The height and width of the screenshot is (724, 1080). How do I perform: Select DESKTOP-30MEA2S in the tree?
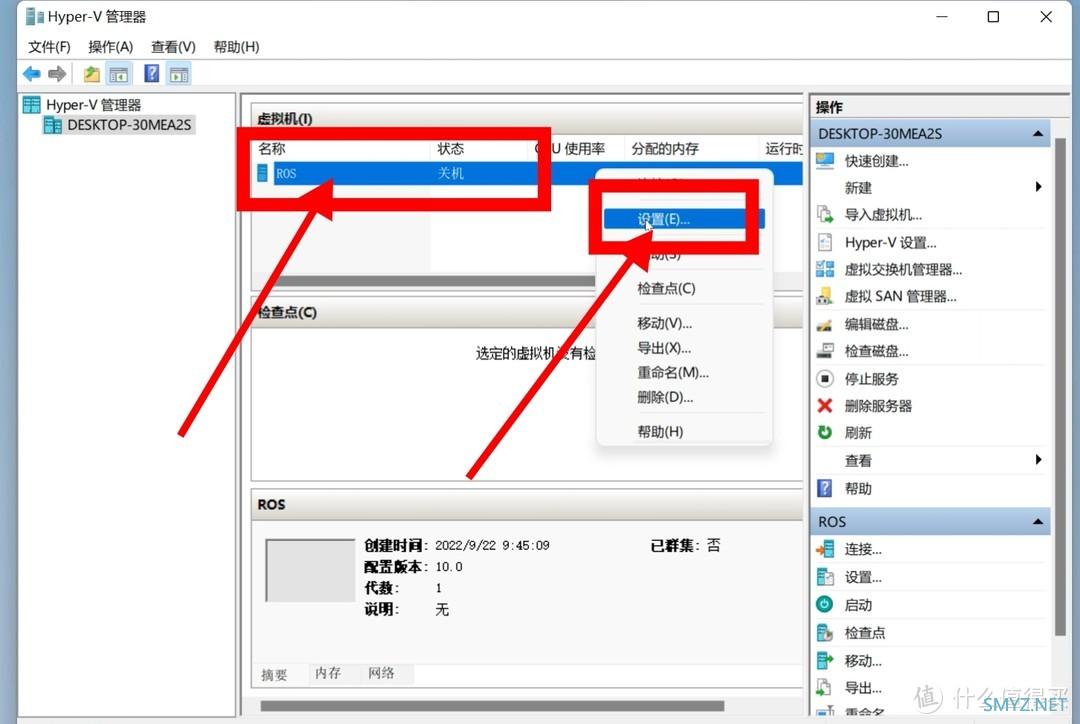point(129,125)
